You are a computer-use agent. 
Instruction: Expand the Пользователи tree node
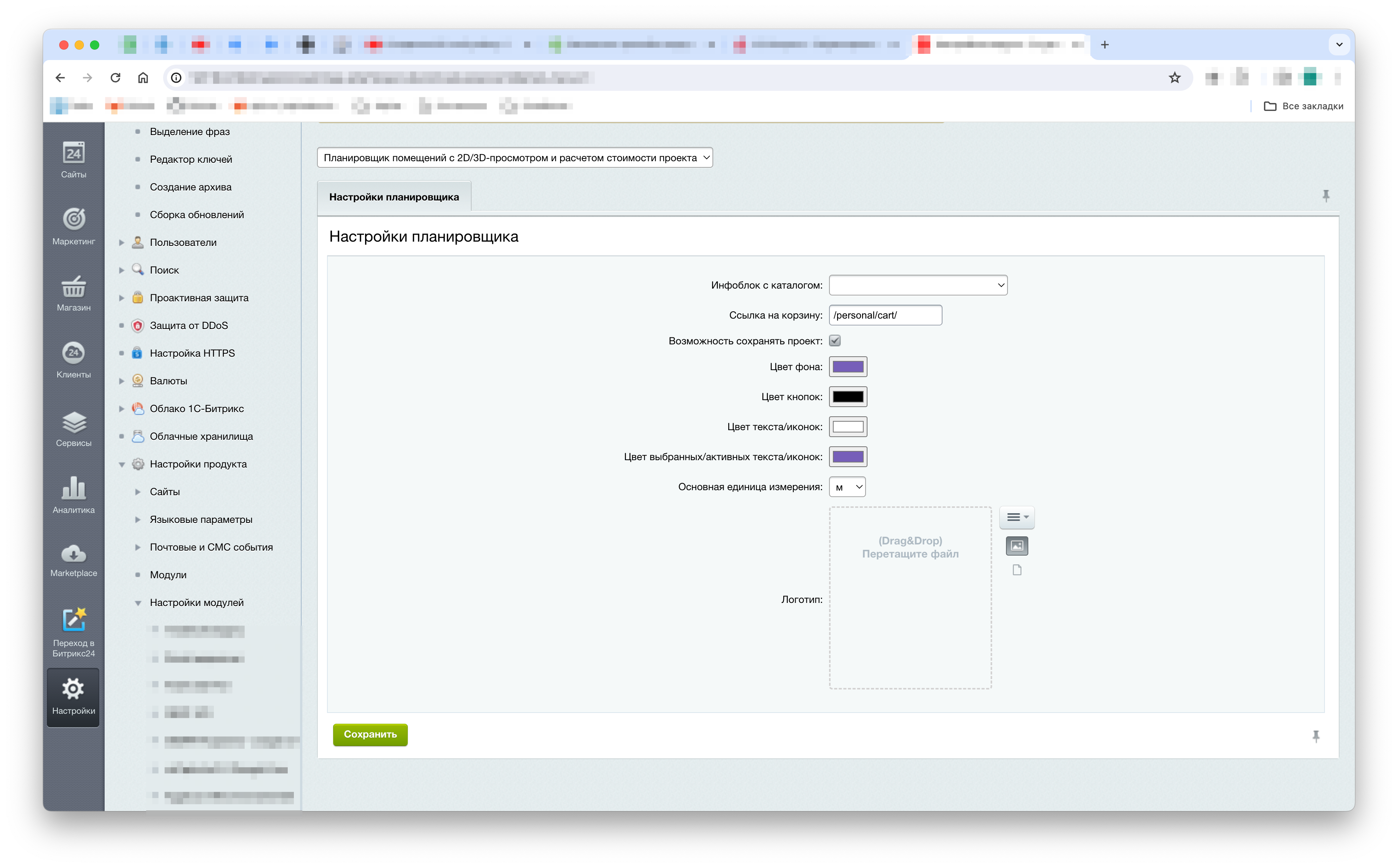click(122, 242)
